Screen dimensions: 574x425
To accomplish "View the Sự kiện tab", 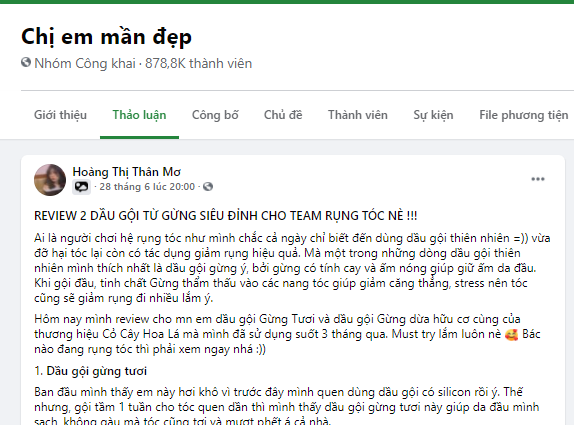I will [433, 115].
